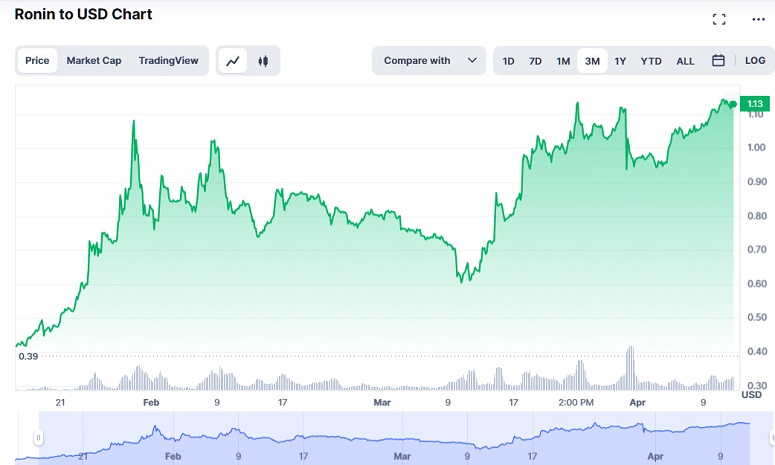Click the green 1.13 current price tag

(755, 104)
